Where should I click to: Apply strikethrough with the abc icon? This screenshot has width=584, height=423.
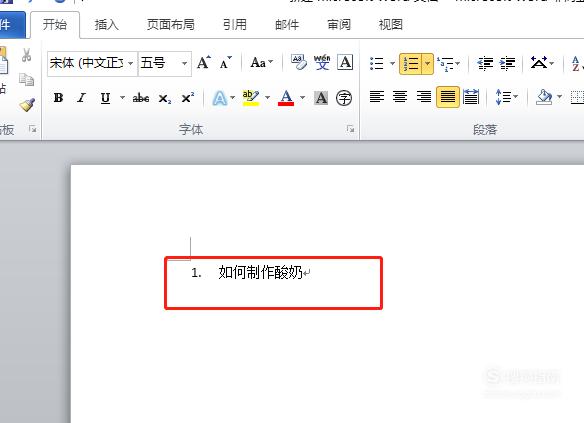point(141,98)
